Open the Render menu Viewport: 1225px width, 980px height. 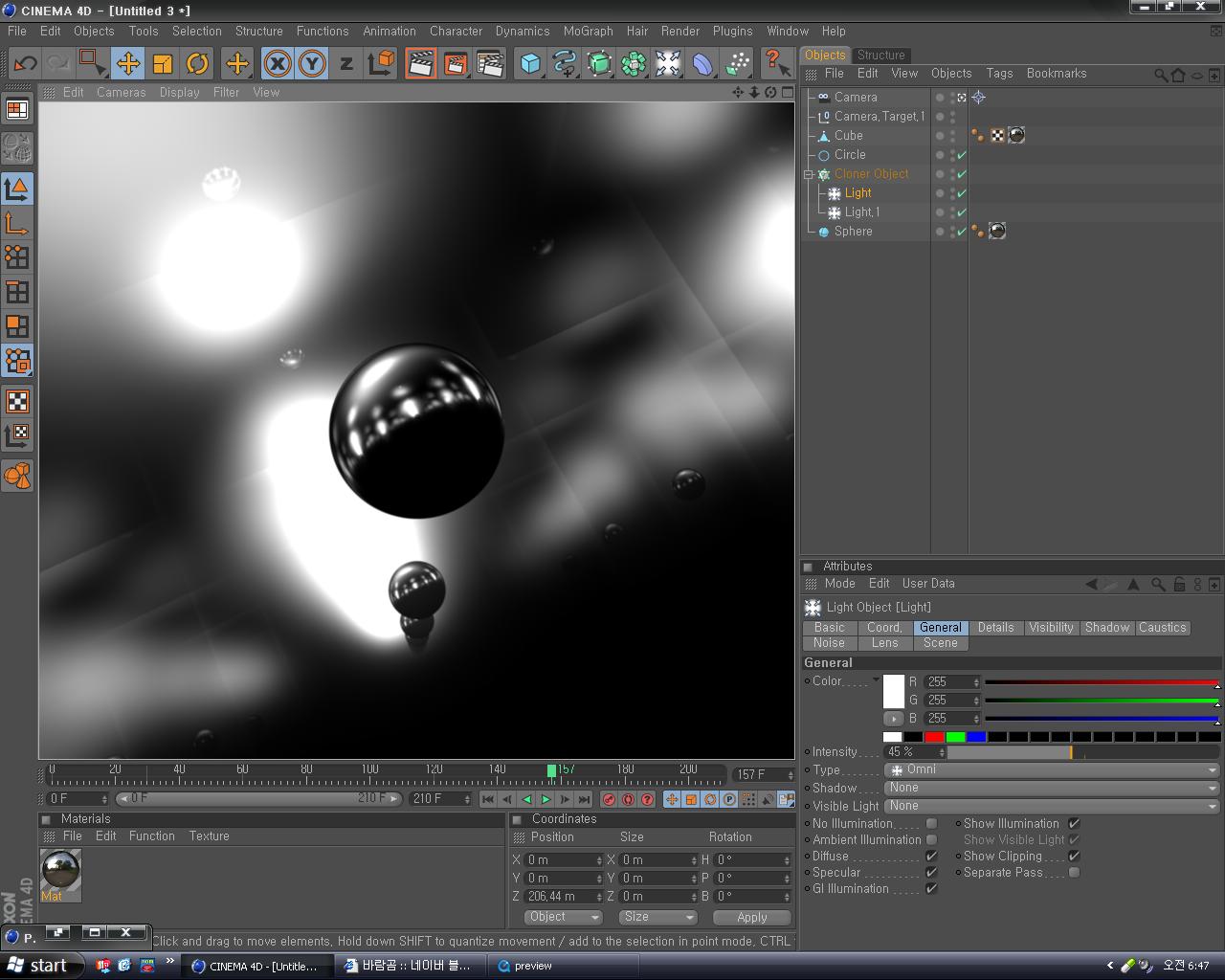679,31
